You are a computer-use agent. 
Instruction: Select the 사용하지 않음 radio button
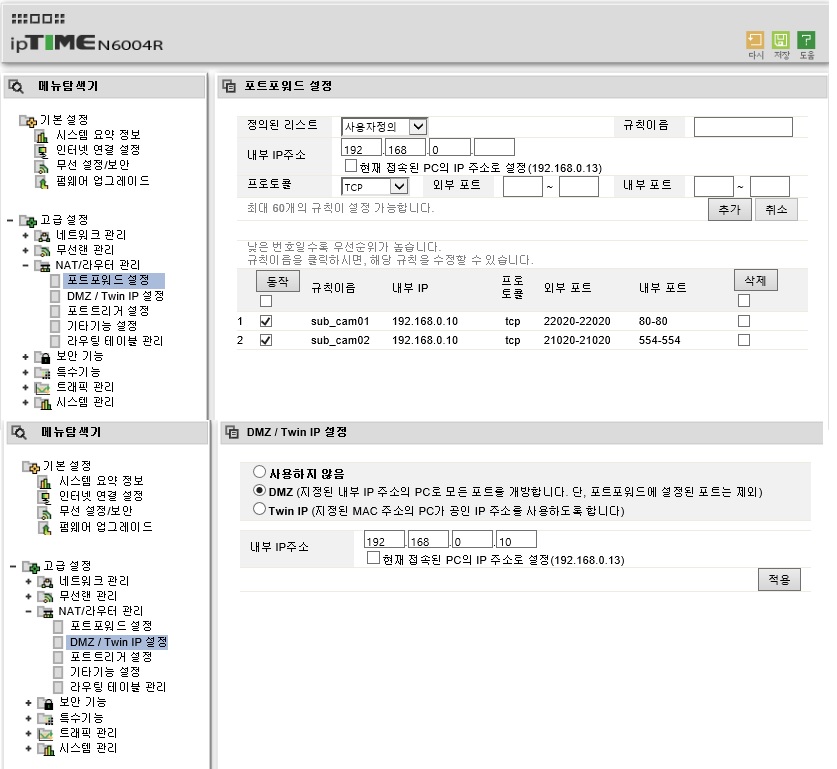point(259,472)
